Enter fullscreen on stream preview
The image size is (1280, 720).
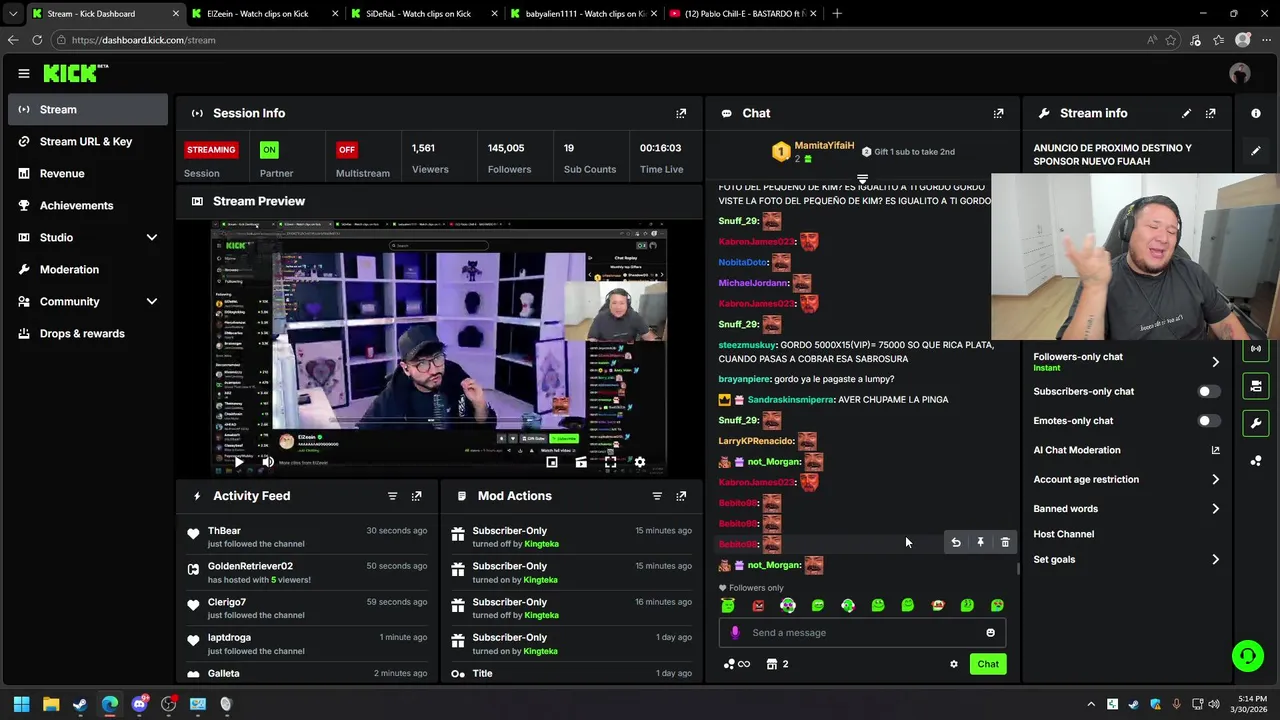pos(610,462)
